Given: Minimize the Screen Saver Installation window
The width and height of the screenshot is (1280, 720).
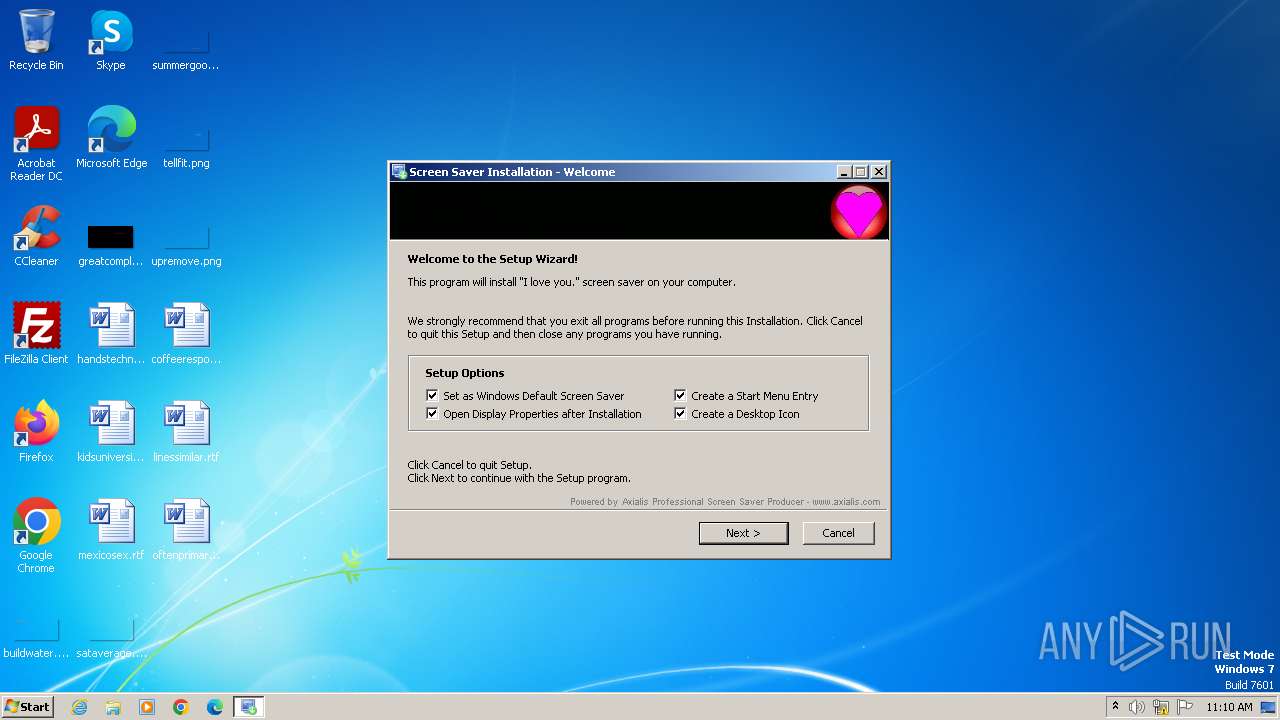Looking at the screenshot, I should 844,172.
